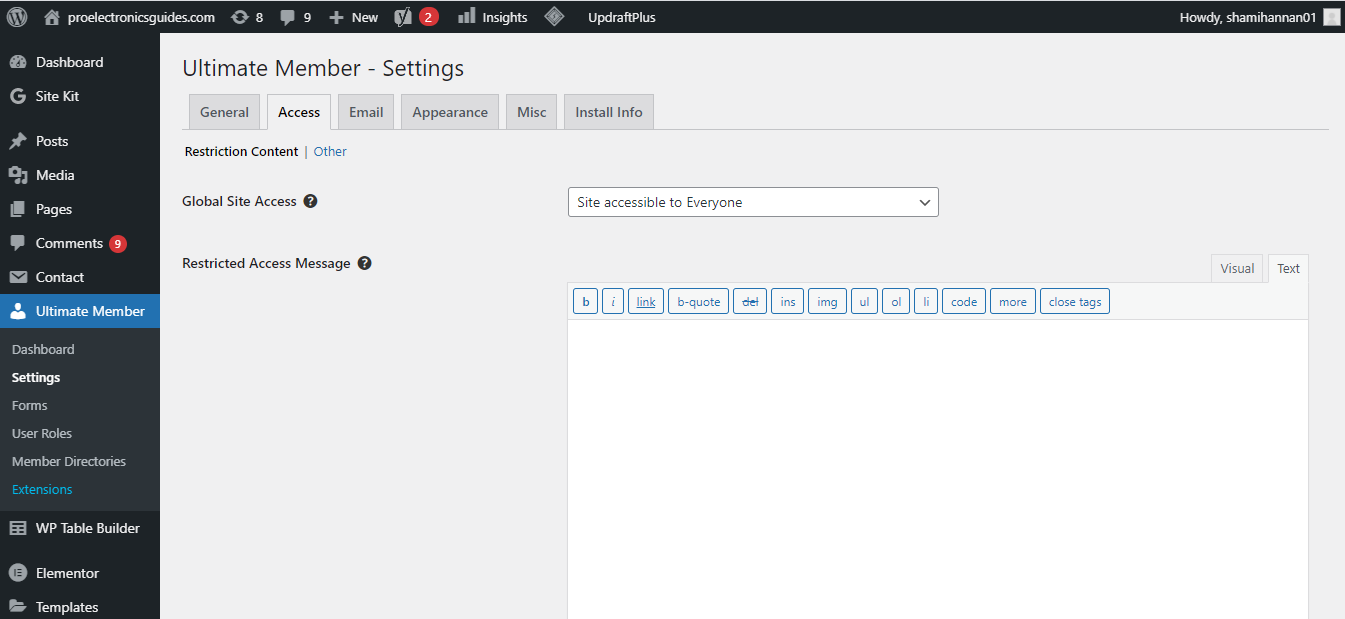This screenshot has width=1345, height=619.
Task: Insert bold tag with b button
Action: pos(585,301)
